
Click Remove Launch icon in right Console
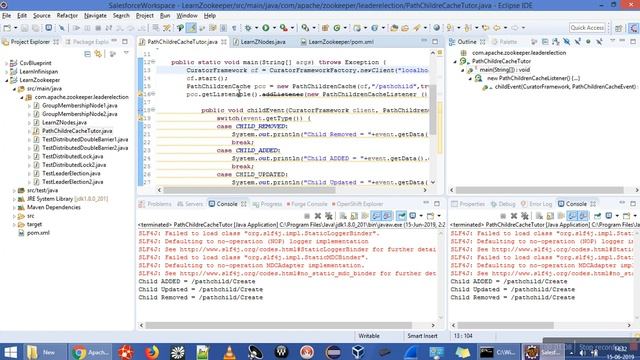[x=514, y=216]
